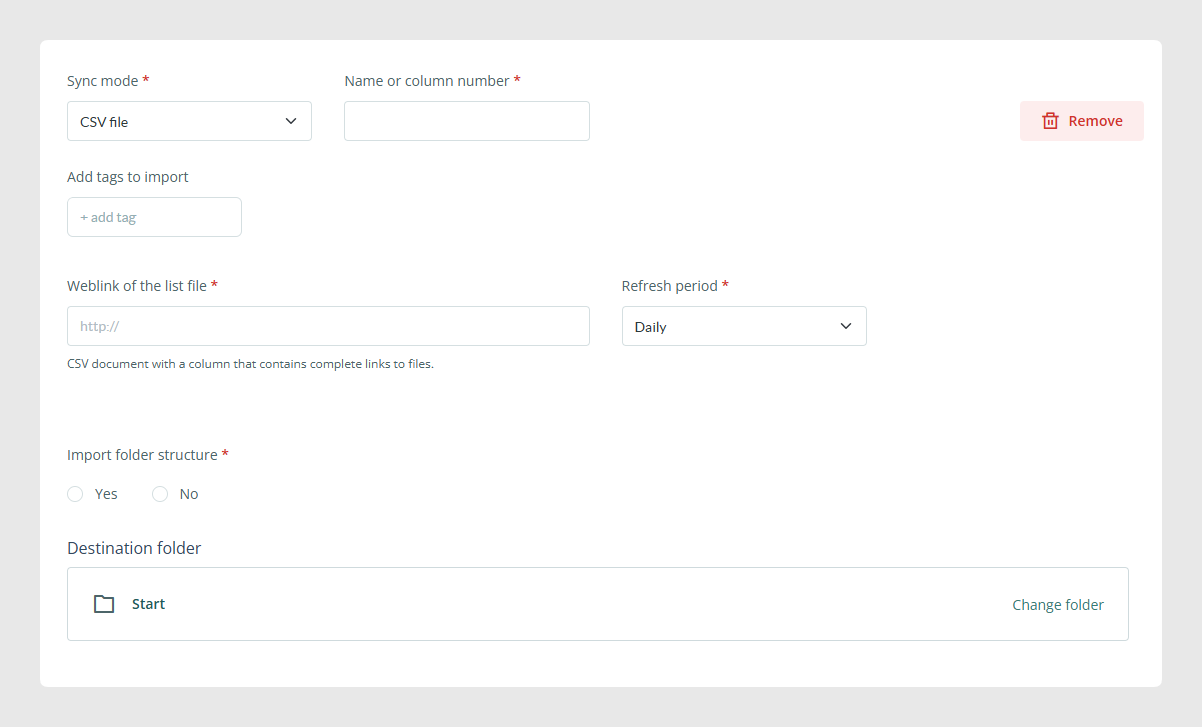Click the folder icon beside Start
Viewport: 1202px width, 727px height.
click(x=104, y=604)
